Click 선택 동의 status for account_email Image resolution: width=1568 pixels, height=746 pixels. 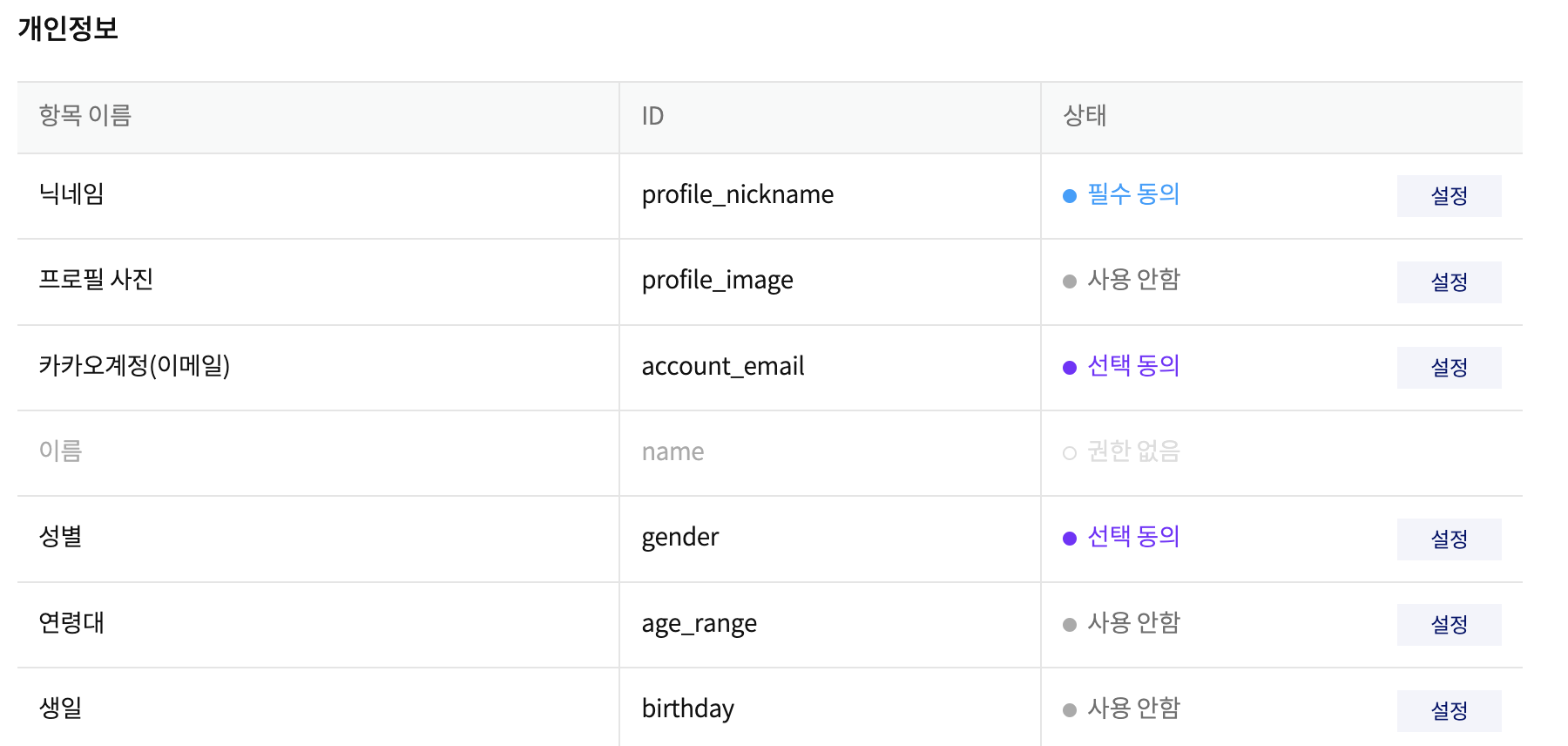pos(1133,365)
